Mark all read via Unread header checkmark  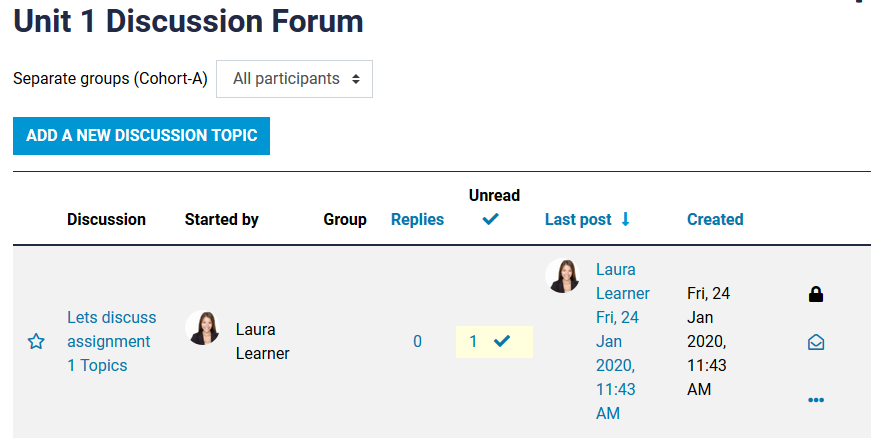[x=491, y=220]
